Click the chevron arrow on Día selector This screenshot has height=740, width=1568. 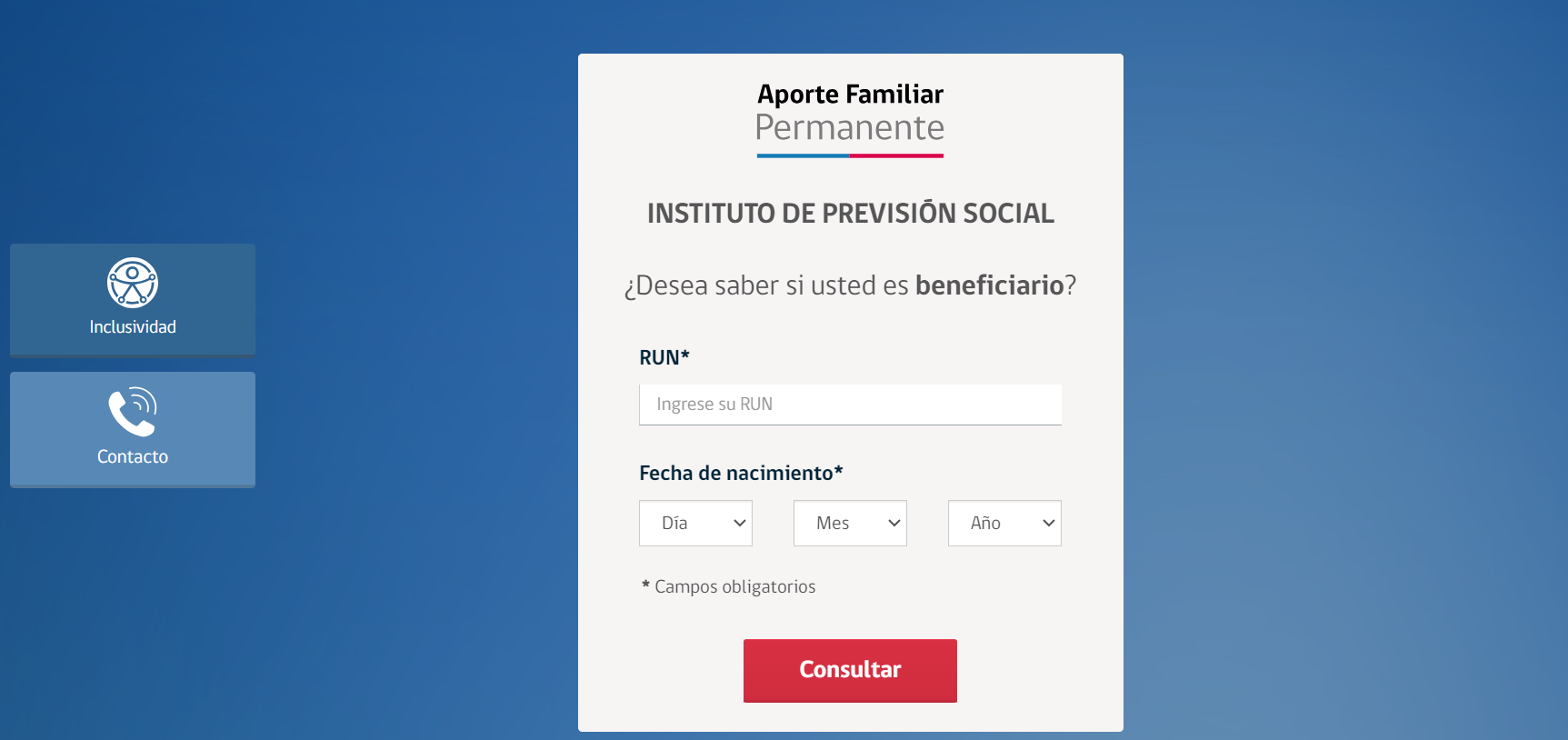pyautogui.click(x=740, y=523)
